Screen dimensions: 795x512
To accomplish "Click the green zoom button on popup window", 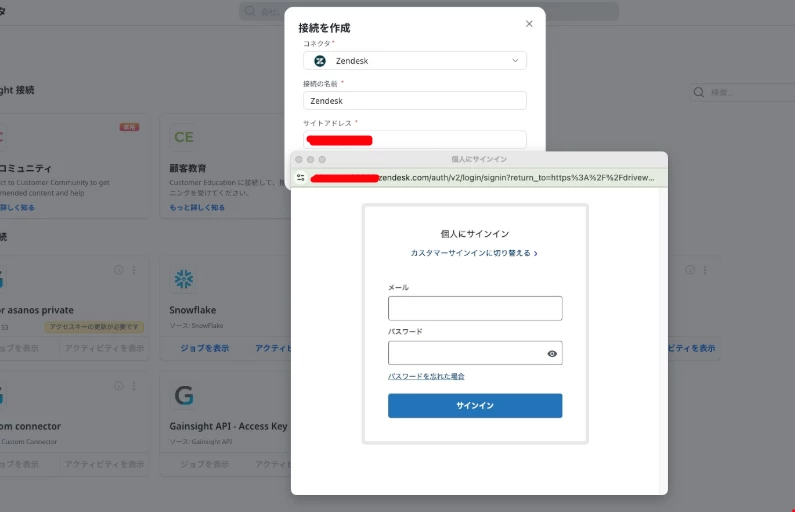I will pos(322,159).
